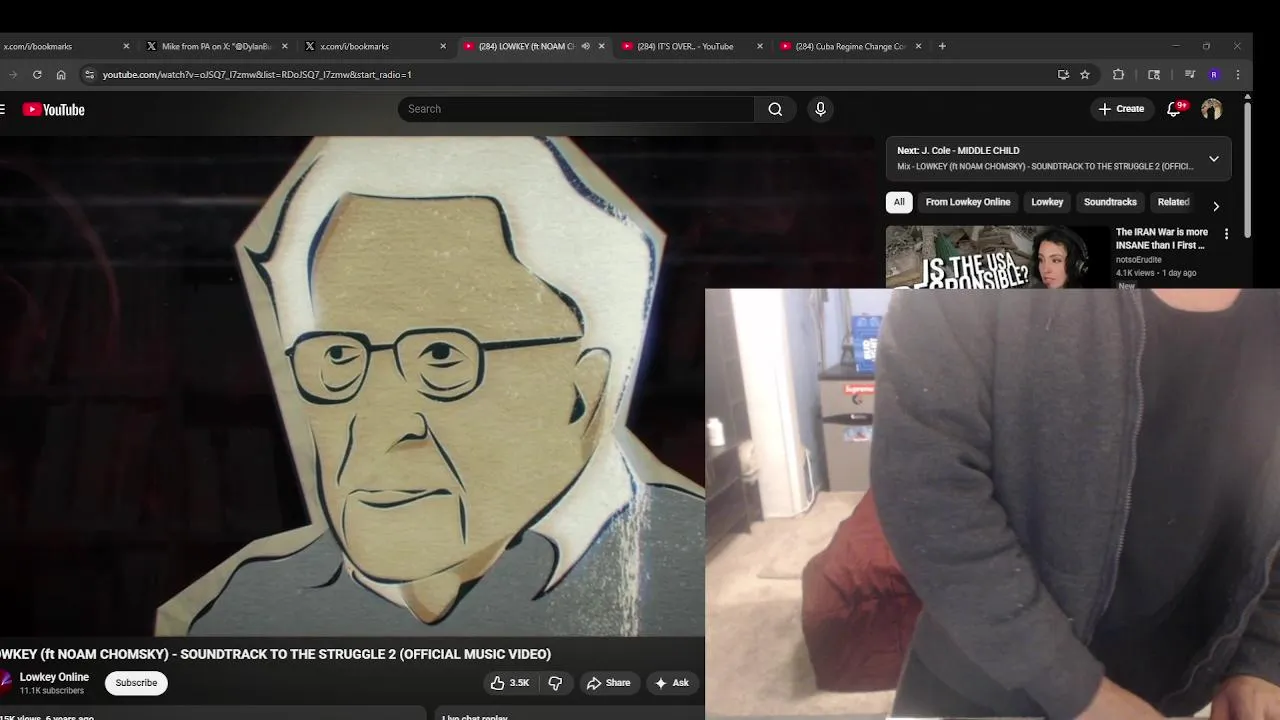Close the IT'S OVER YouTube tab
The height and width of the screenshot is (720, 1280).
(760, 46)
